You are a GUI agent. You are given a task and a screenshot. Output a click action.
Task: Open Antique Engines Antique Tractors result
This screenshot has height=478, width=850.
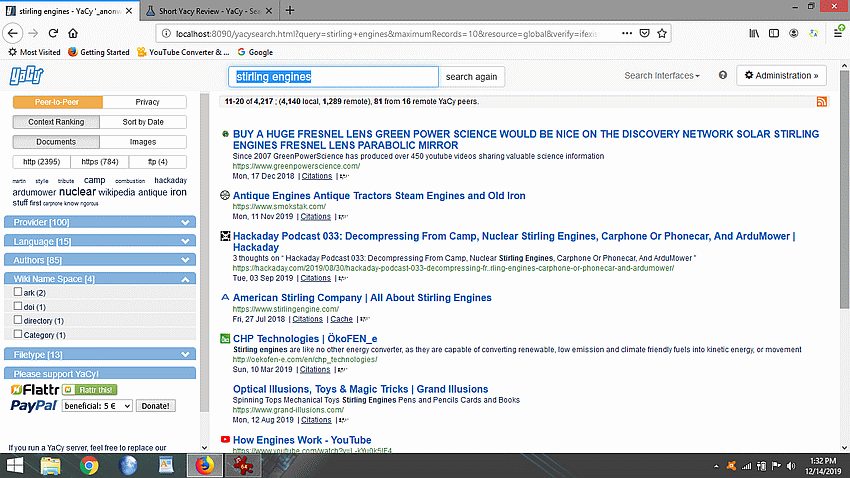(379, 196)
